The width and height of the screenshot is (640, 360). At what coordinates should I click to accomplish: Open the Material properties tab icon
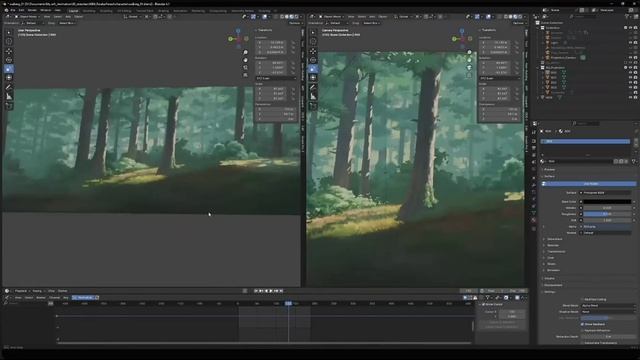click(x=534, y=220)
